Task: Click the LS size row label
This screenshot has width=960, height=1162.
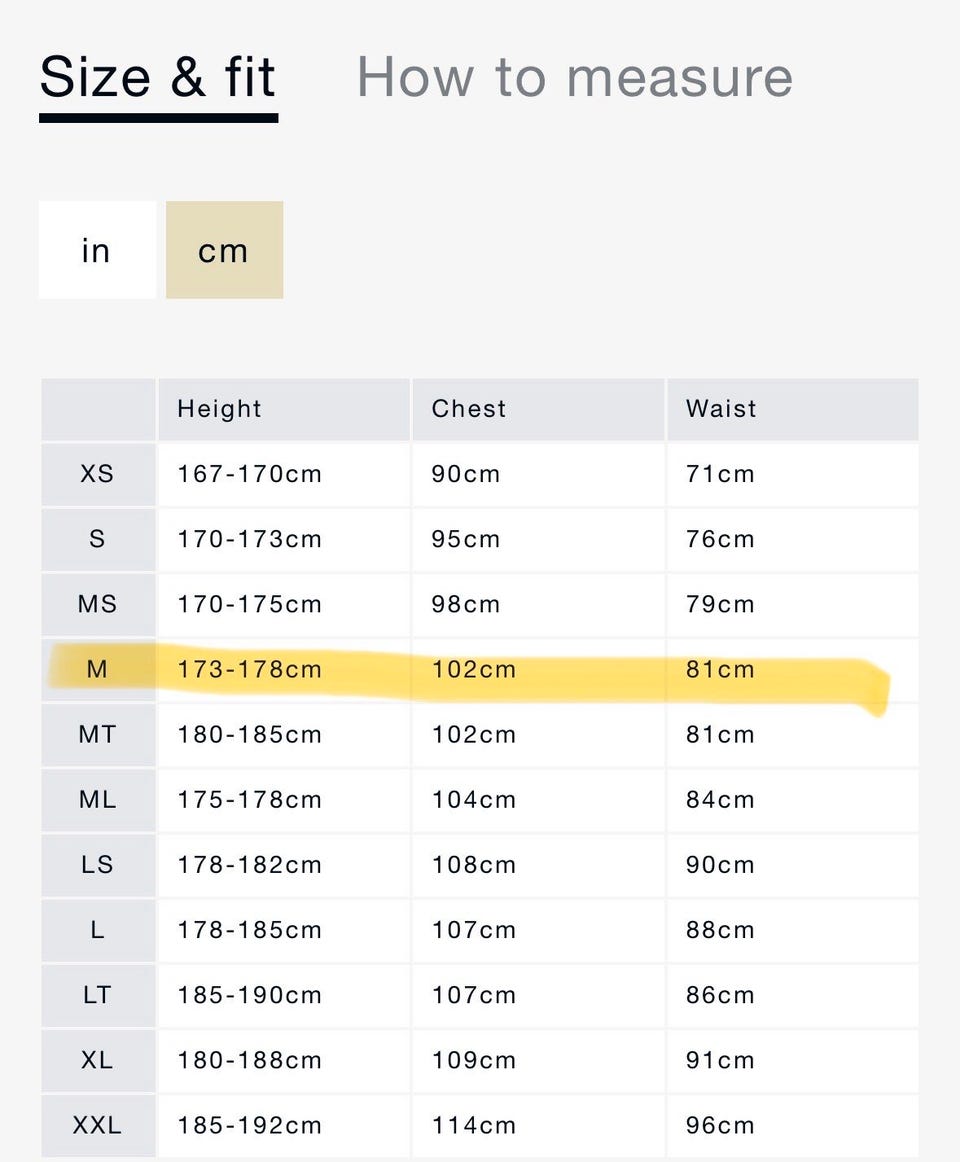Action: point(97,865)
